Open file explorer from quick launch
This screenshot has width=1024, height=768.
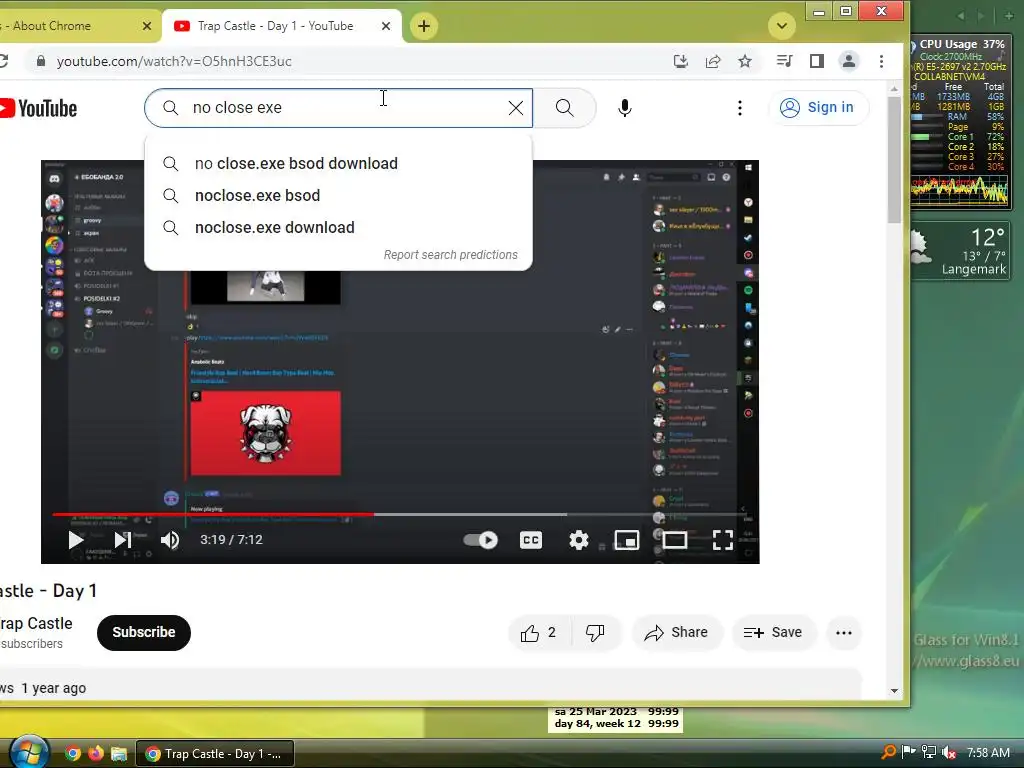pos(118,754)
